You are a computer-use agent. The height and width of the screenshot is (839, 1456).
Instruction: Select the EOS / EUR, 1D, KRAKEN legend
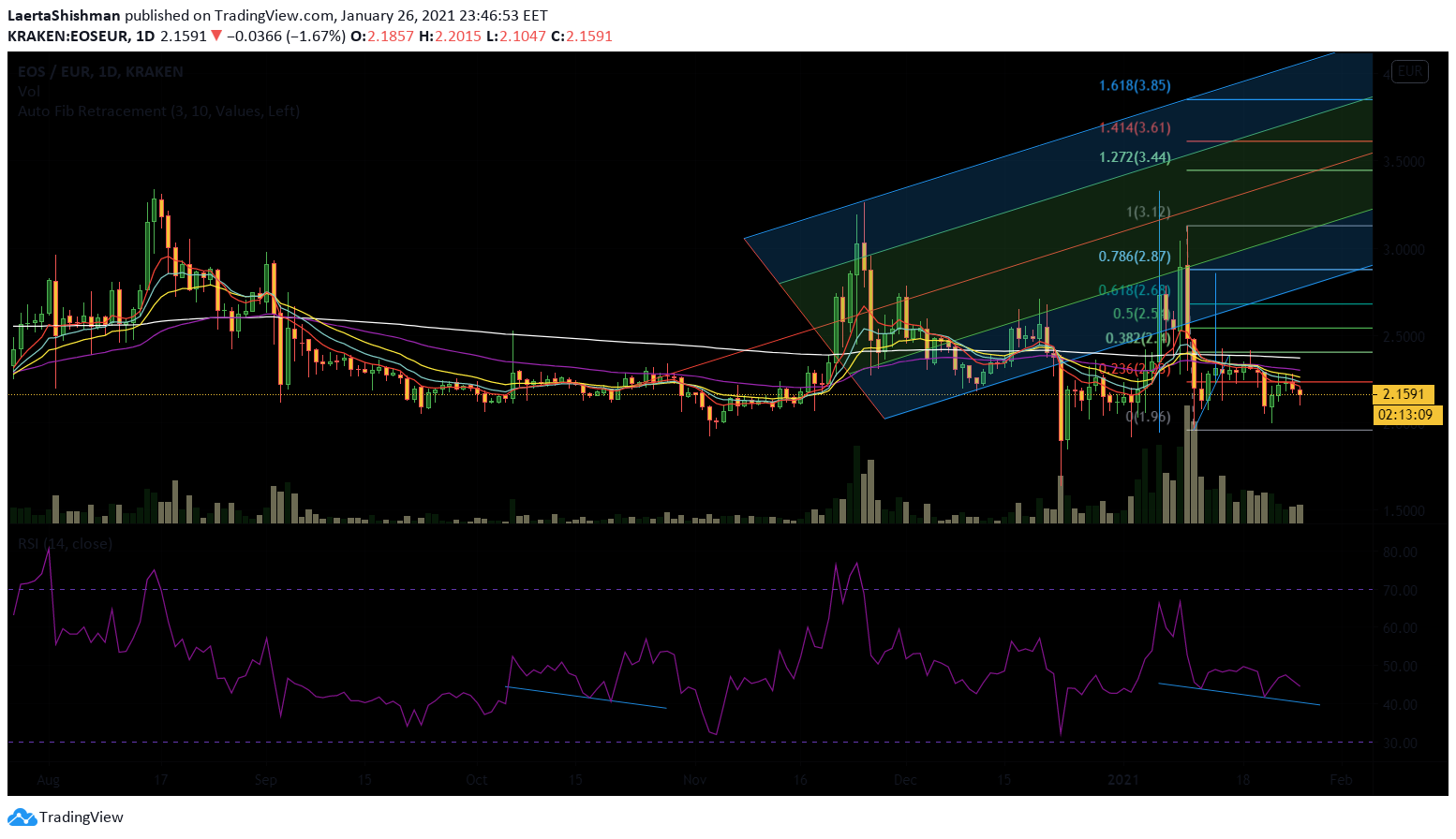tap(100, 72)
